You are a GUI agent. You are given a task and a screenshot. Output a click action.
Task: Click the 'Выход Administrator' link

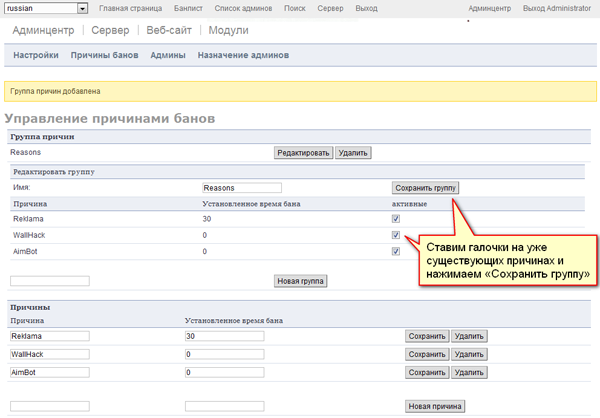click(x=559, y=8)
